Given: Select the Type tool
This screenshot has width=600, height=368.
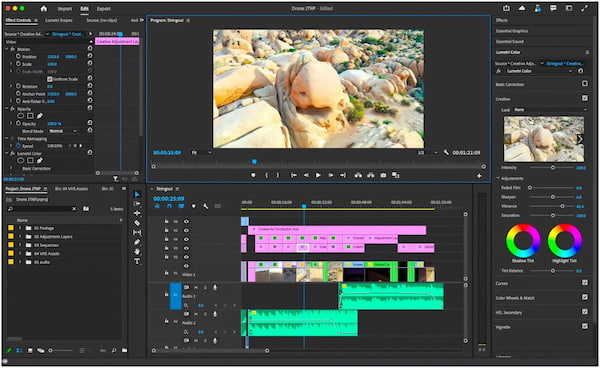Looking at the screenshot, I should click(137, 261).
